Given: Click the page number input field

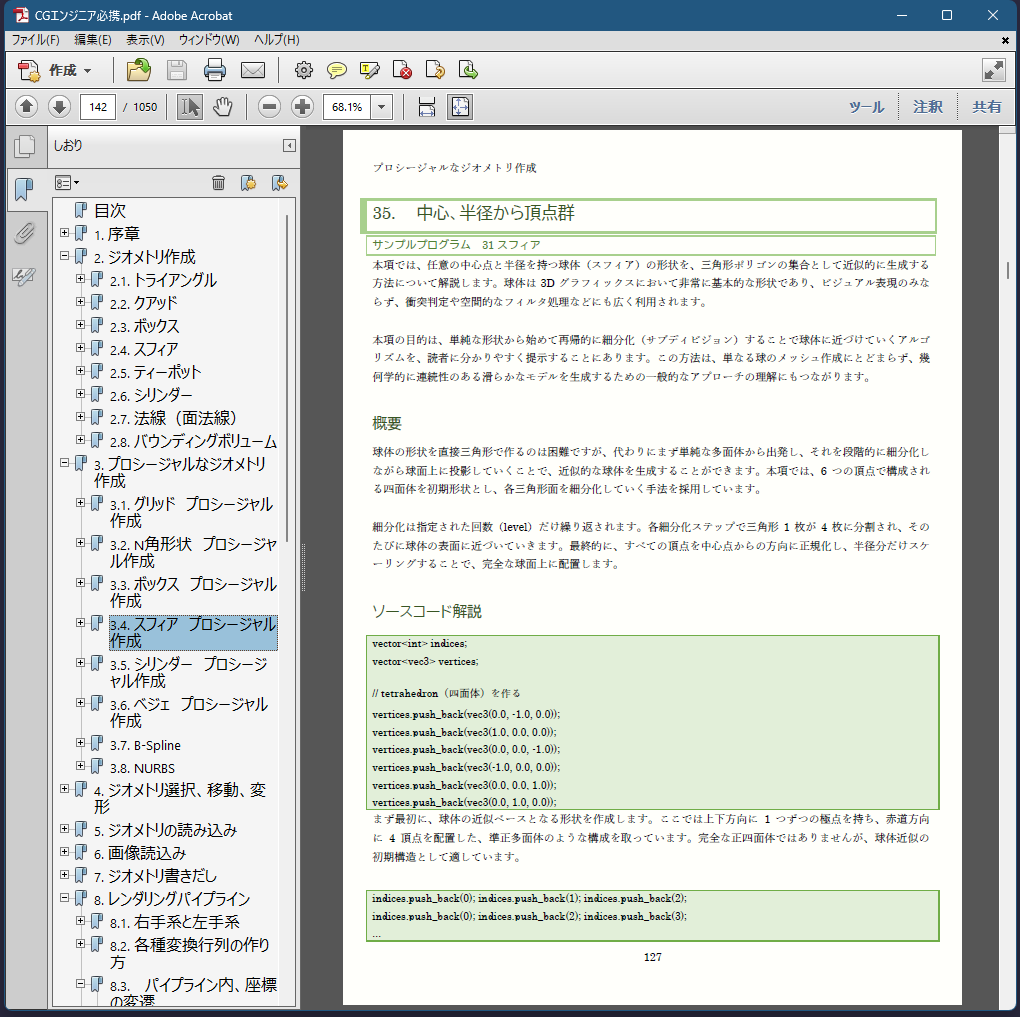Looking at the screenshot, I should [x=98, y=107].
